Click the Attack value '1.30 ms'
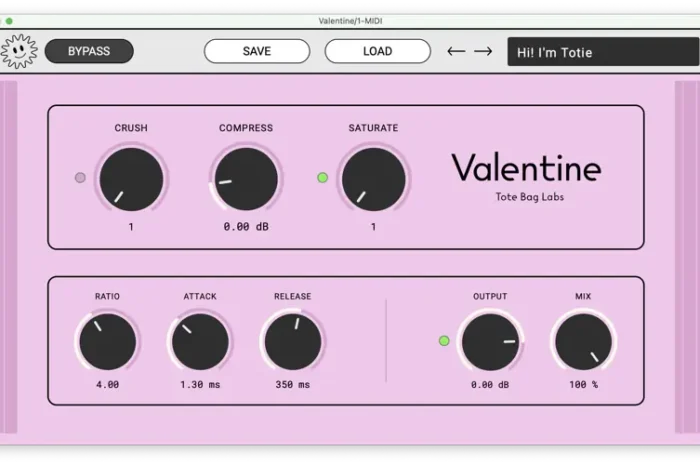This screenshot has width=700, height=465. 200,384
